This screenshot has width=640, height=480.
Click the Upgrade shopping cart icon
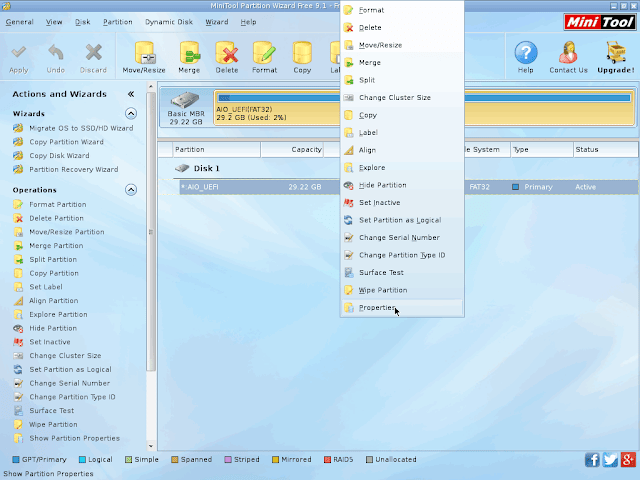click(616, 52)
